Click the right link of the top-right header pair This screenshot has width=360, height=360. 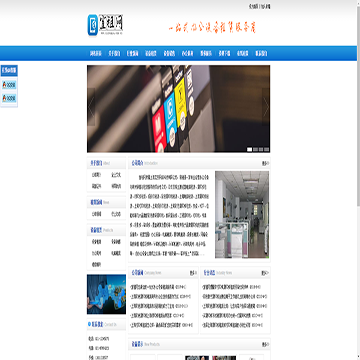[x=266, y=6]
